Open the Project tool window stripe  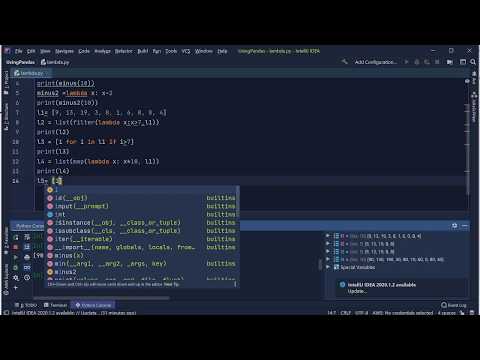coord(6,82)
